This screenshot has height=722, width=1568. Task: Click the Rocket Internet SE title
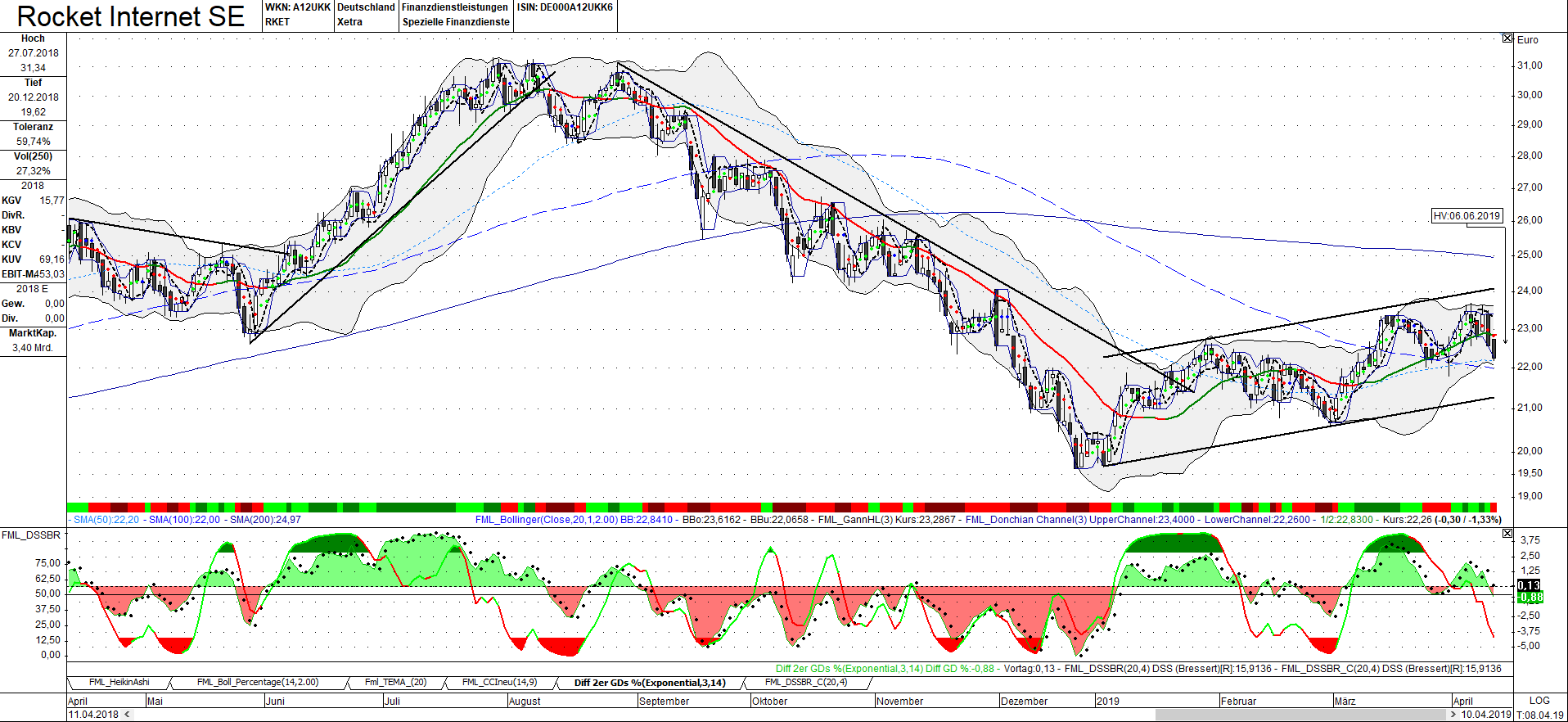click(131, 16)
